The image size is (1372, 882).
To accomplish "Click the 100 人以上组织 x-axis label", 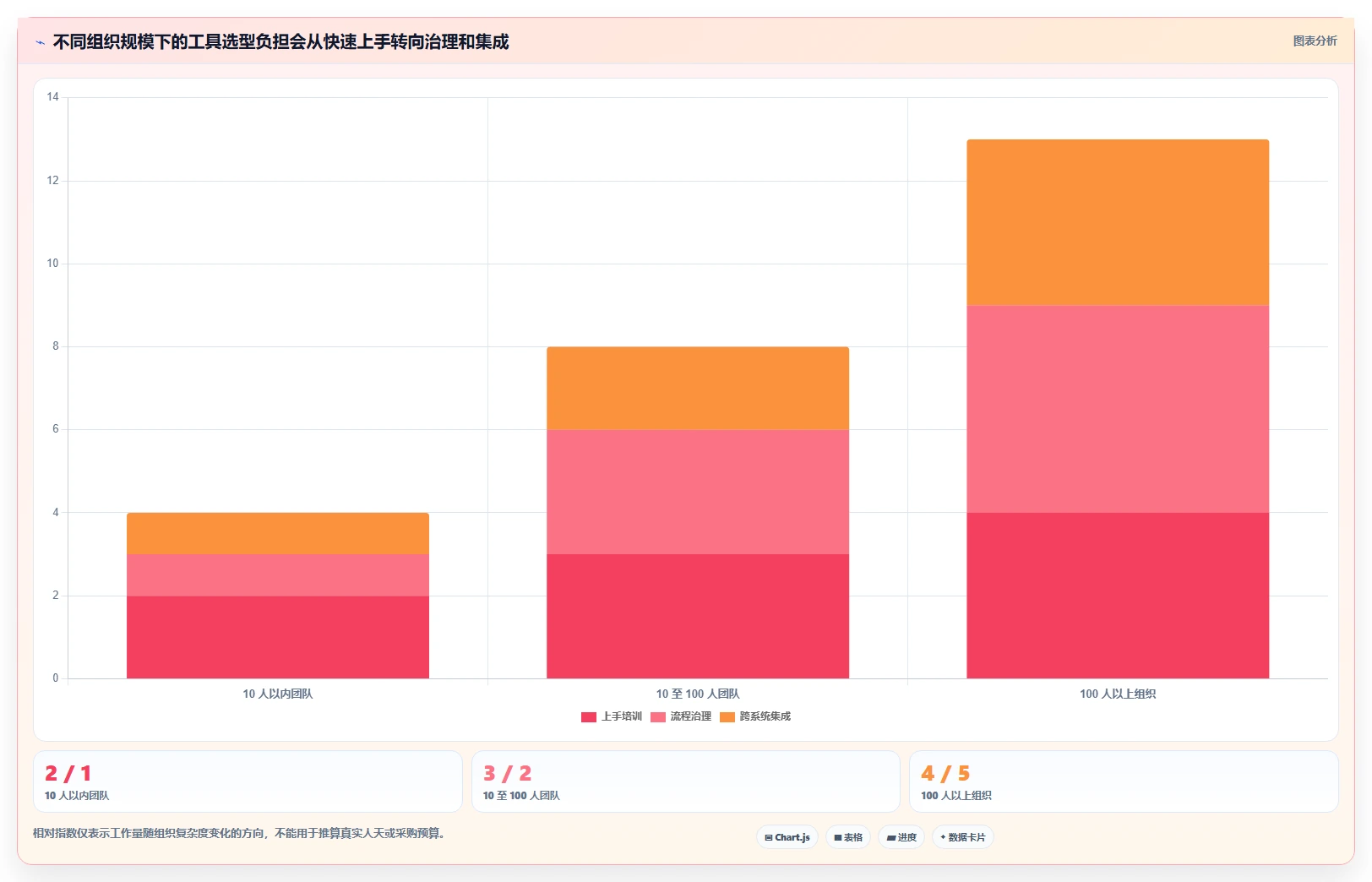I will [x=1118, y=694].
